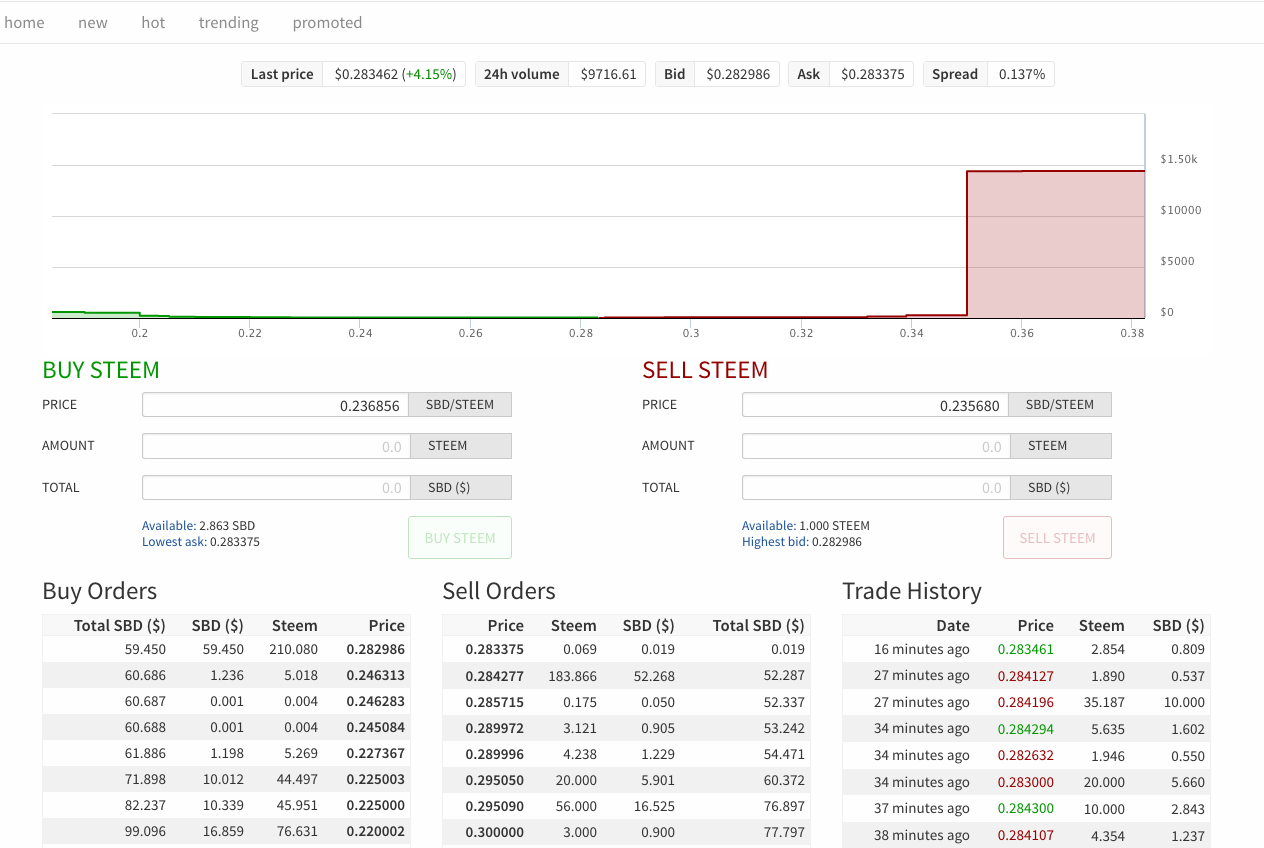Click trade history price 0.282632
Image resolution: width=1264 pixels, height=848 pixels.
pyautogui.click(x=1026, y=756)
